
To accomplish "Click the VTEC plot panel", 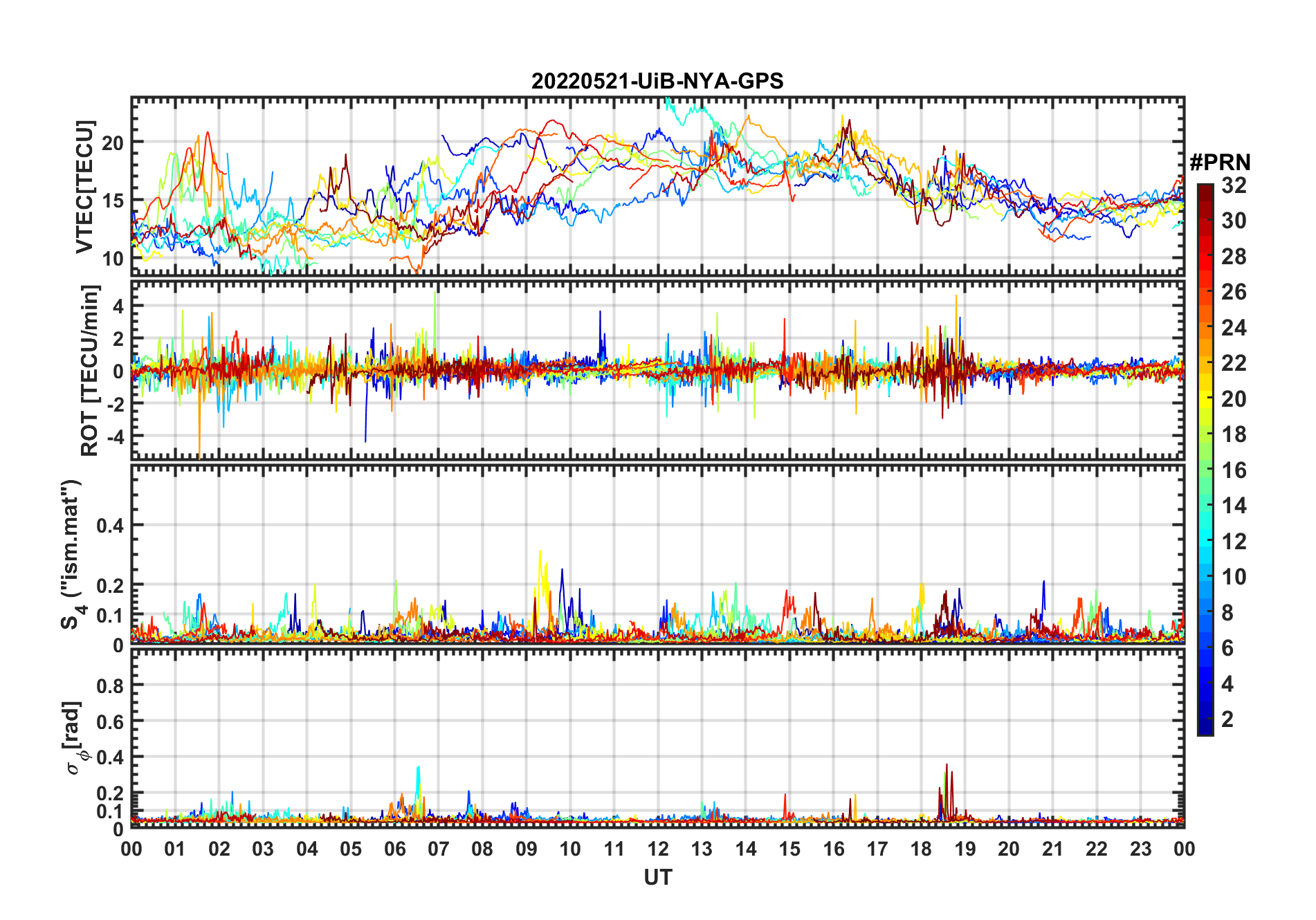I will [658, 186].
